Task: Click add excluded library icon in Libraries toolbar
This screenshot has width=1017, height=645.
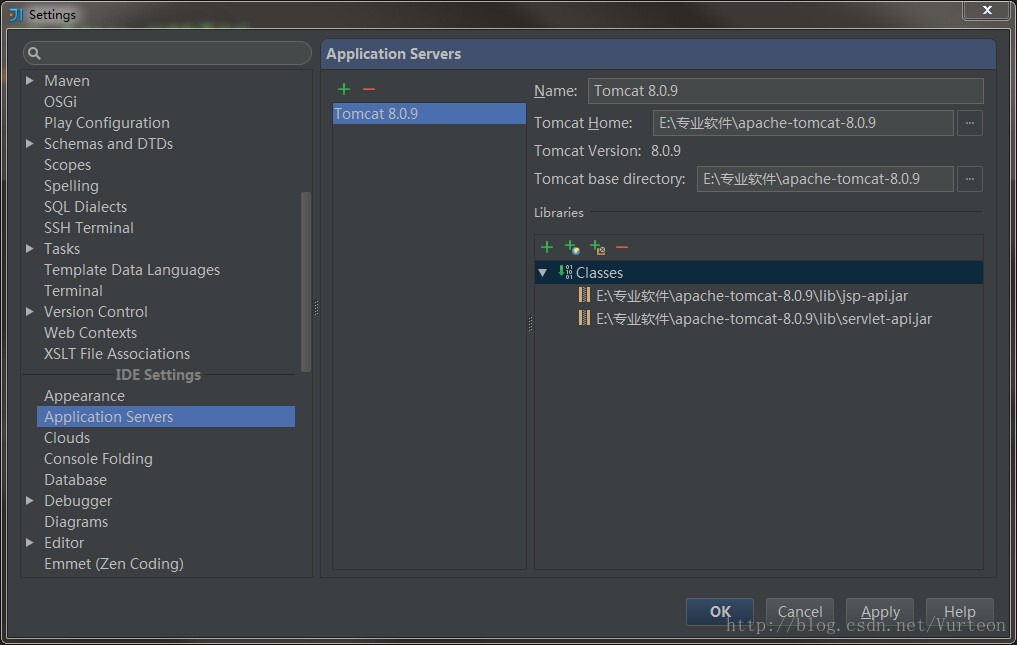Action: click(597, 247)
